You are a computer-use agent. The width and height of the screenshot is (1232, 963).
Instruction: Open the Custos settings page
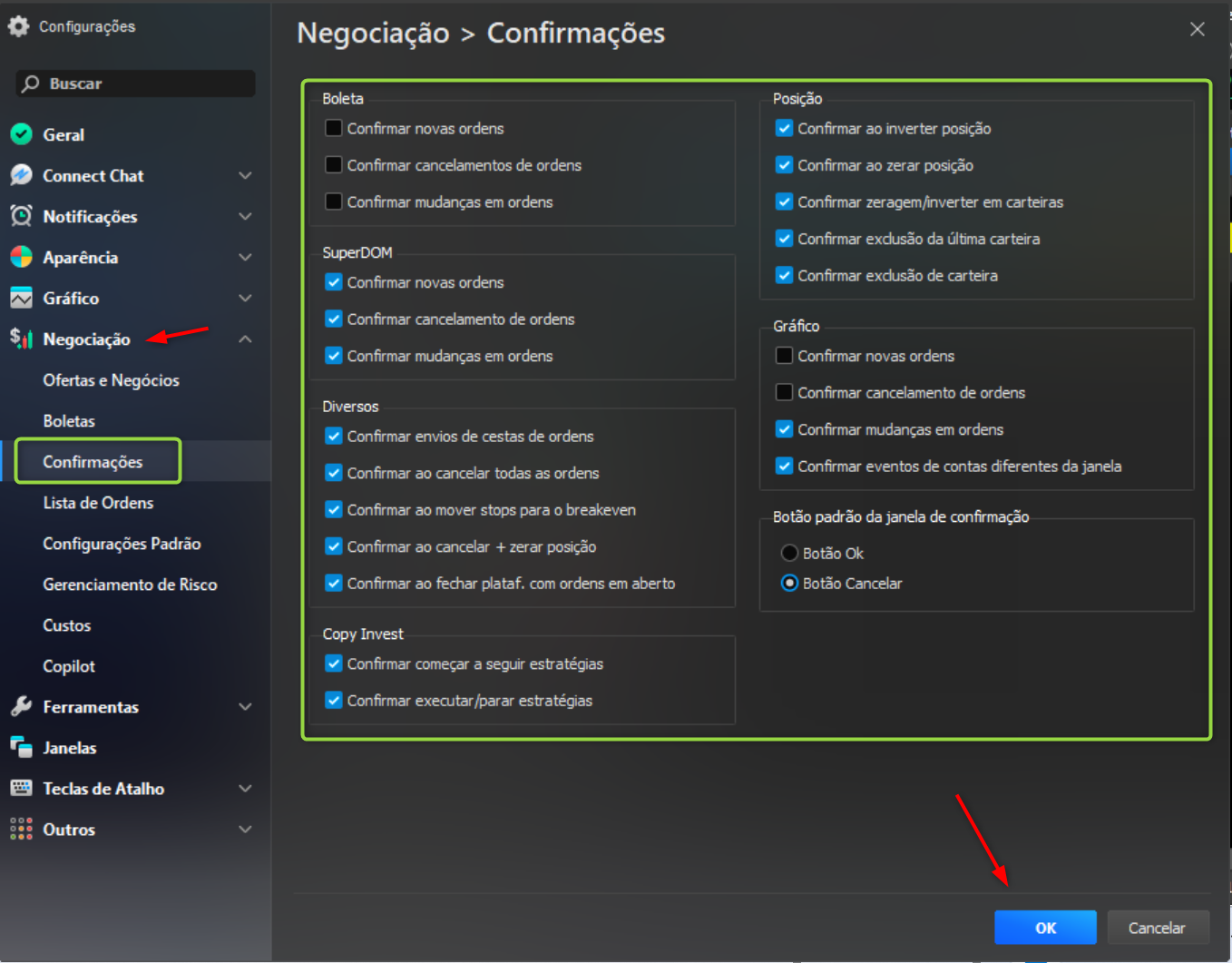[66, 625]
